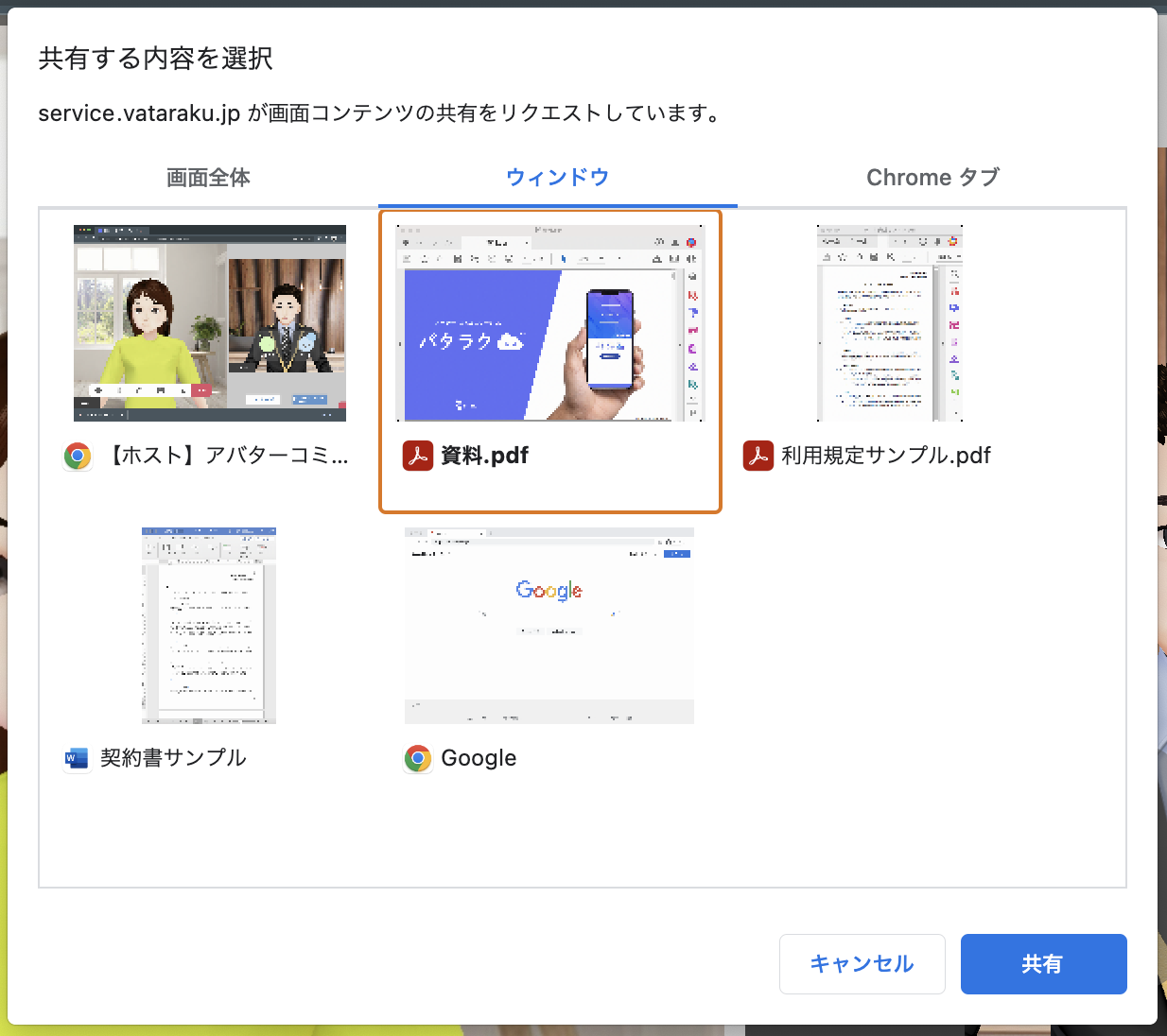Image resolution: width=1167 pixels, height=1036 pixels.
Task: Select the ウィンドウ tab
Action: click(557, 178)
